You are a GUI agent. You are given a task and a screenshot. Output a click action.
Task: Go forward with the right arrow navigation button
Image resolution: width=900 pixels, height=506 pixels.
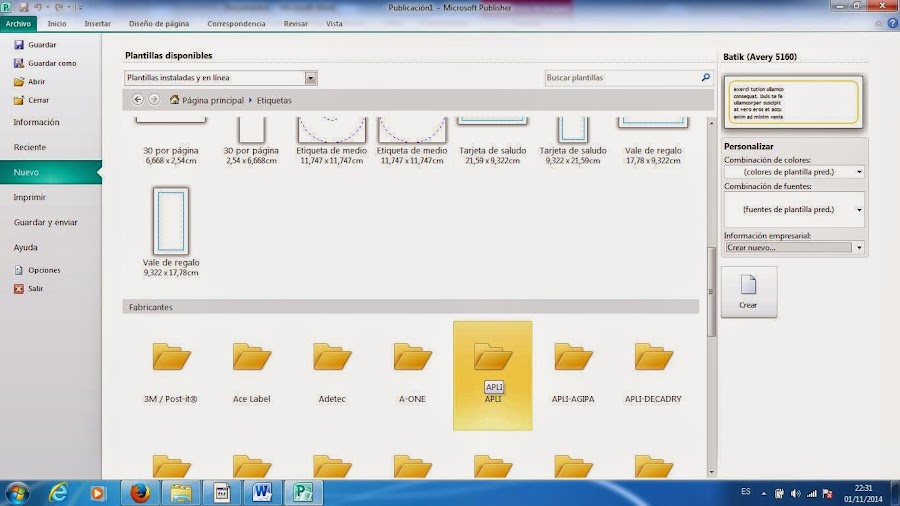[154, 99]
